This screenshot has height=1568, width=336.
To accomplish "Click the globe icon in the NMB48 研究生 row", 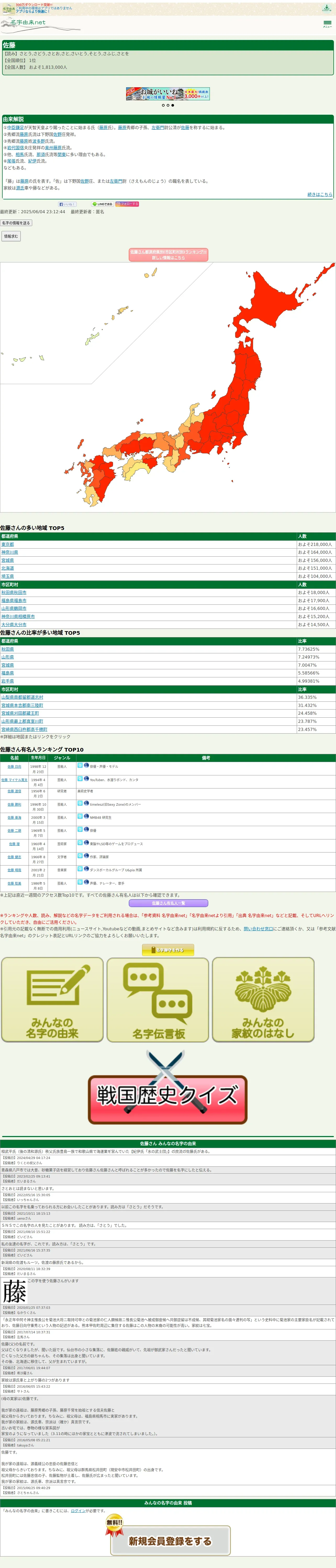I will click(x=86, y=816).
